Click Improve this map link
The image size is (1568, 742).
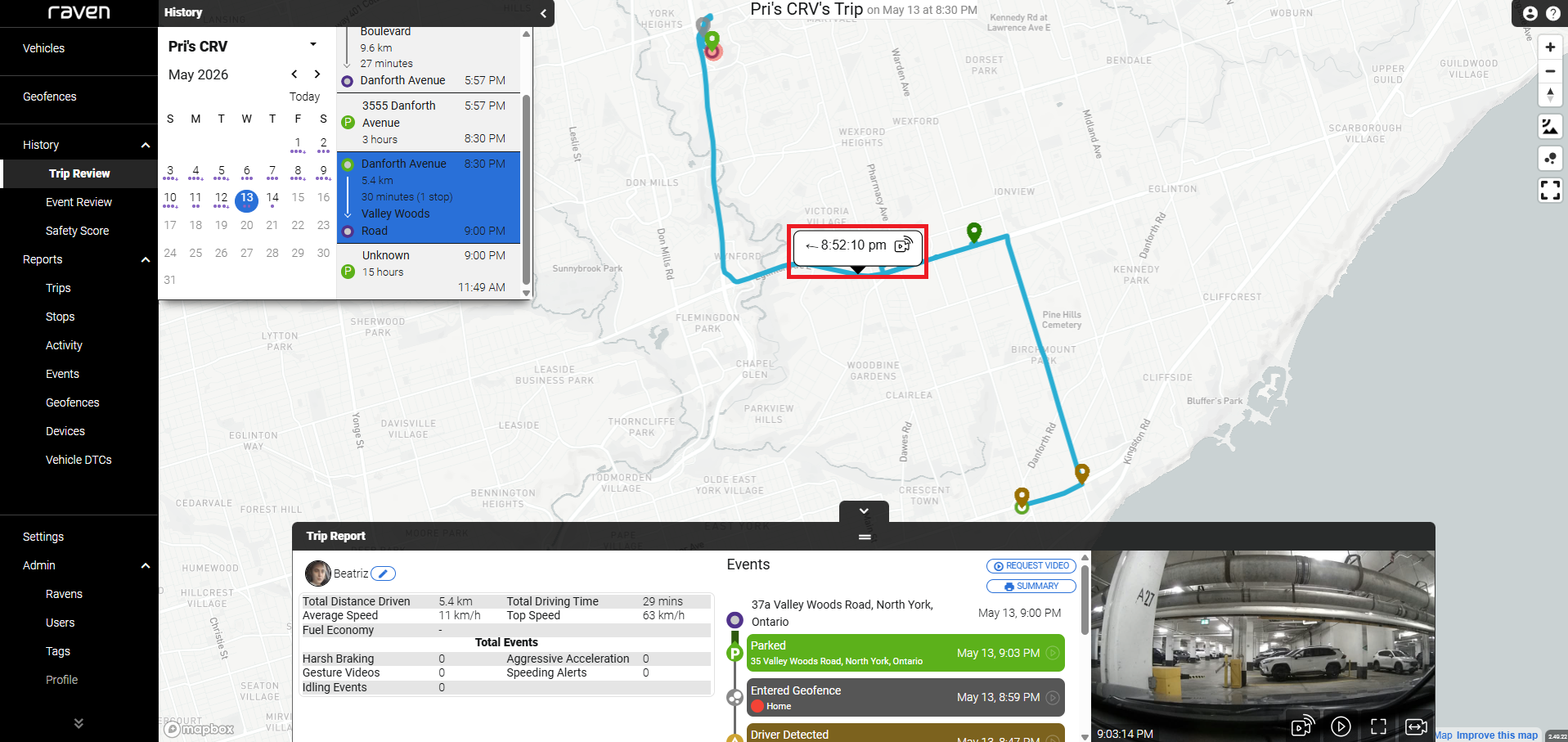click(x=1496, y=735)
